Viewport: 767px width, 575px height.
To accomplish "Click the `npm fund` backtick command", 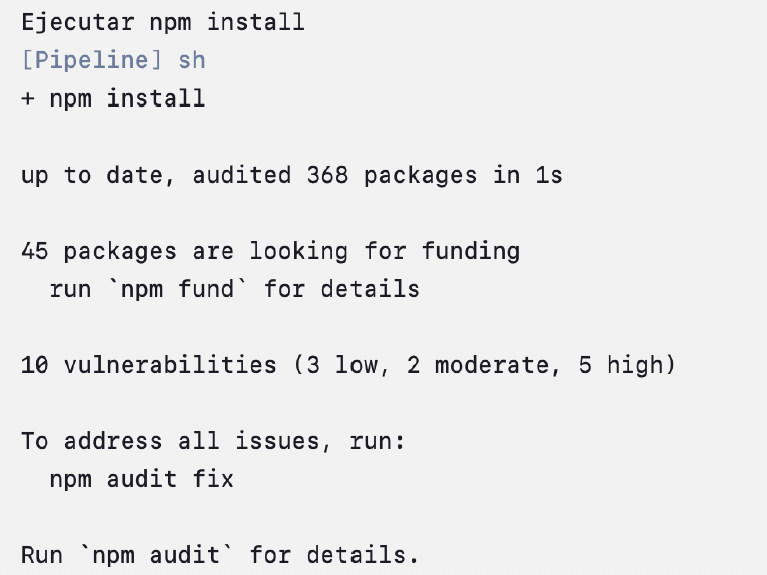I will pos(178,289).
